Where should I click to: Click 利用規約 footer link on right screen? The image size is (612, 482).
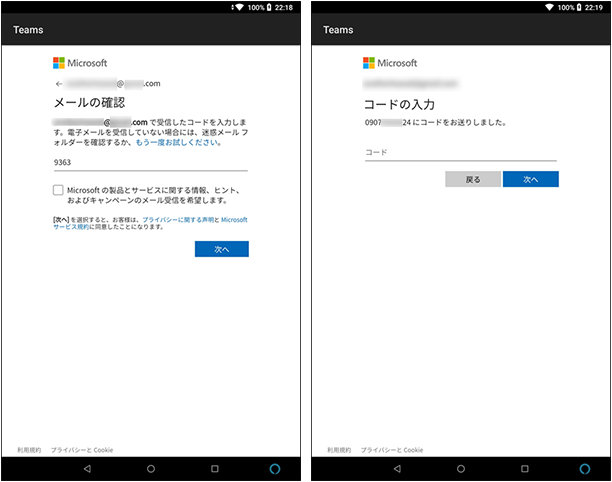tap(339, 450)
